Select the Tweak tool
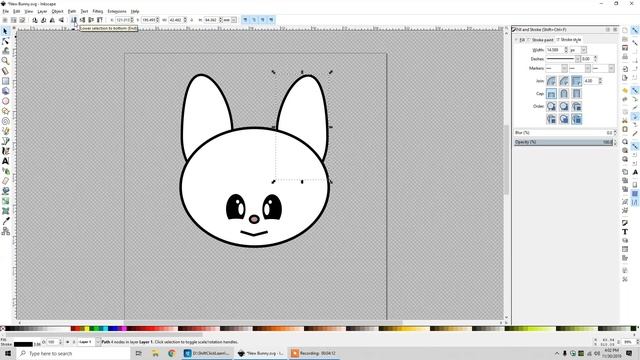This screenshot has height=360, width=640. 5,51
